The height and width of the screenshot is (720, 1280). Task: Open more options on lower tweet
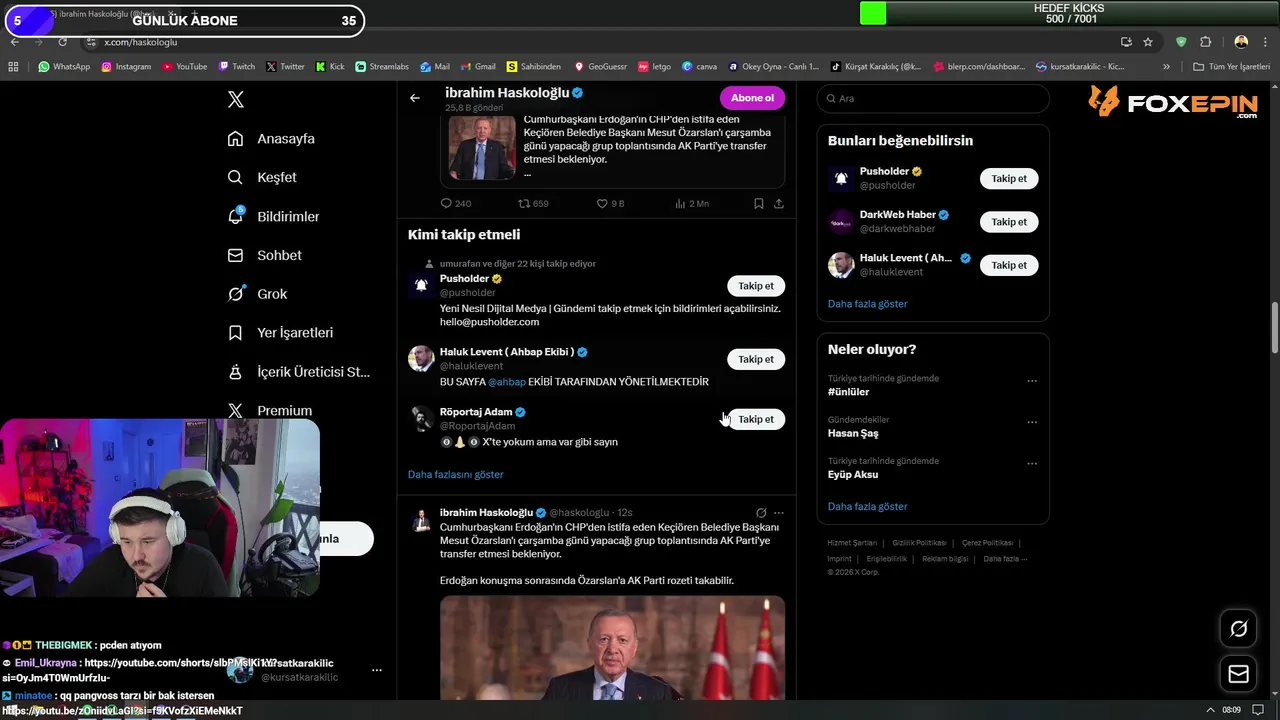coord(779,513)
